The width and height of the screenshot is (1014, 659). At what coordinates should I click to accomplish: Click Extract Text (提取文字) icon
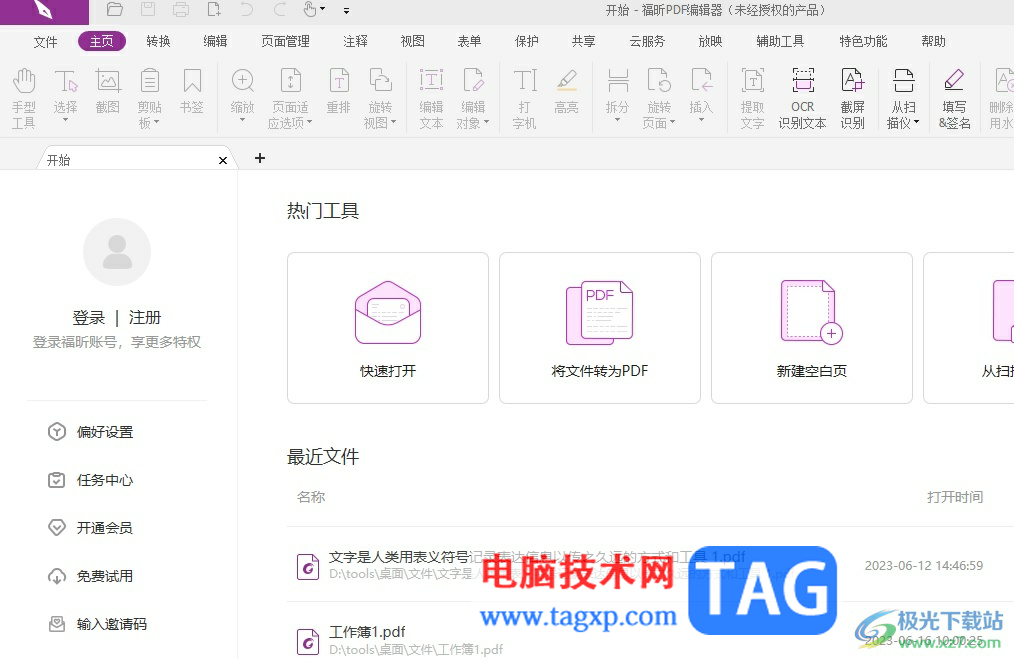(753, 82)
